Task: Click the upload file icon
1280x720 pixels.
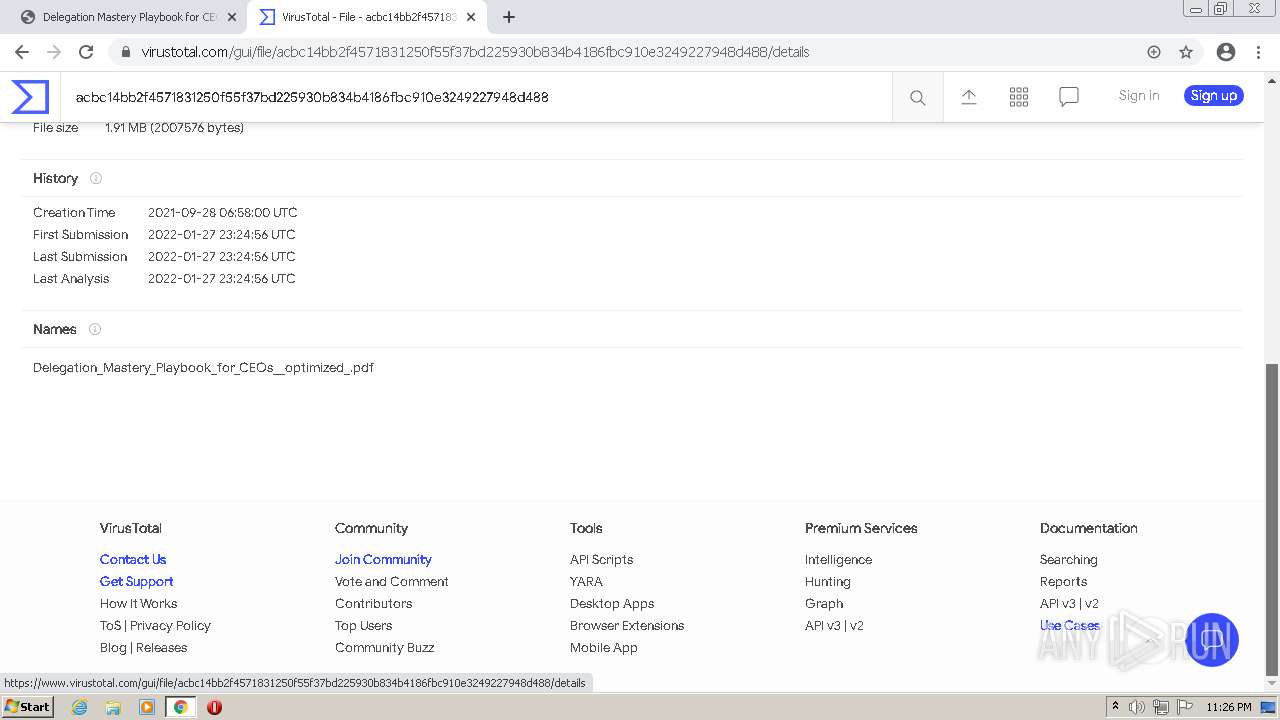Action: pos(969,97)
